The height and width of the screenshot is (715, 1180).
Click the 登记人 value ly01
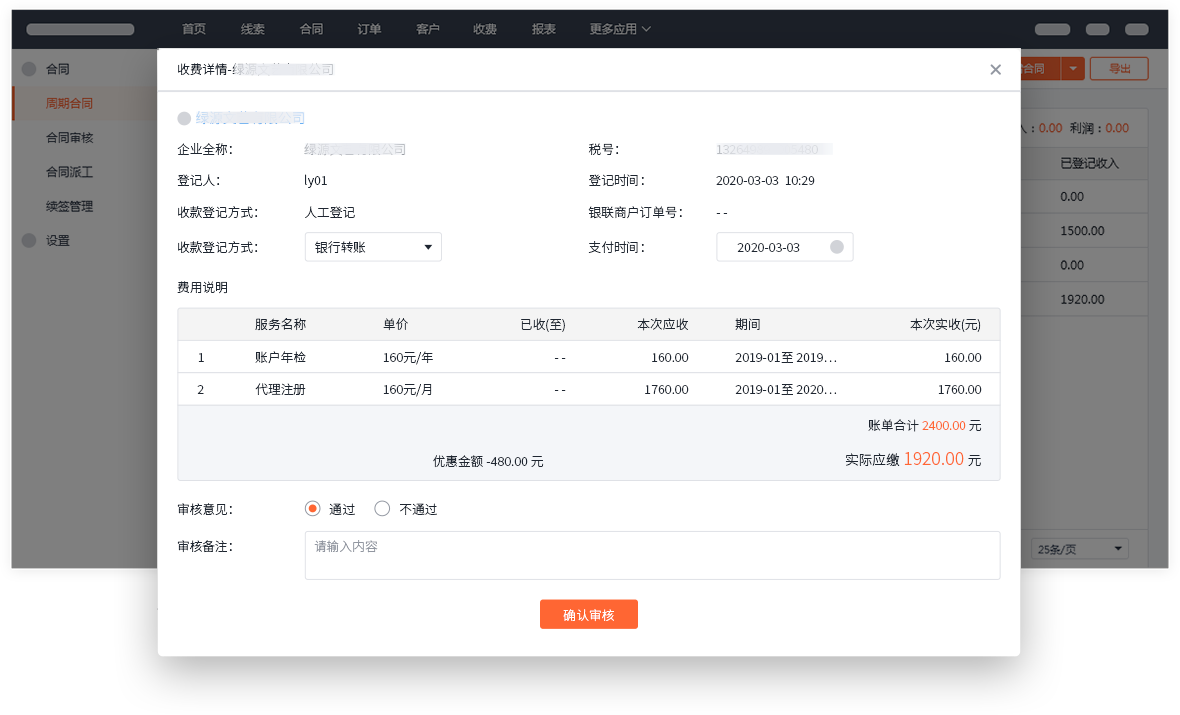click(315, 181)
